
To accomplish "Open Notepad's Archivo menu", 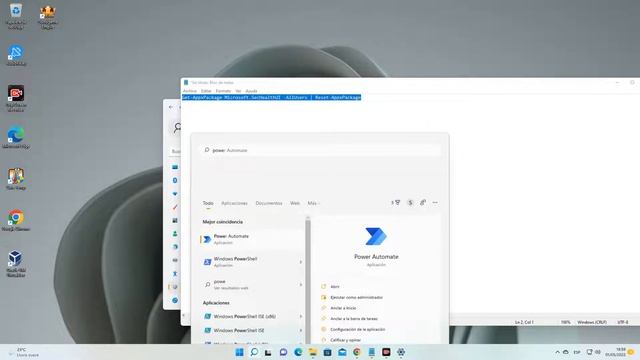I will tap(189, 91).
